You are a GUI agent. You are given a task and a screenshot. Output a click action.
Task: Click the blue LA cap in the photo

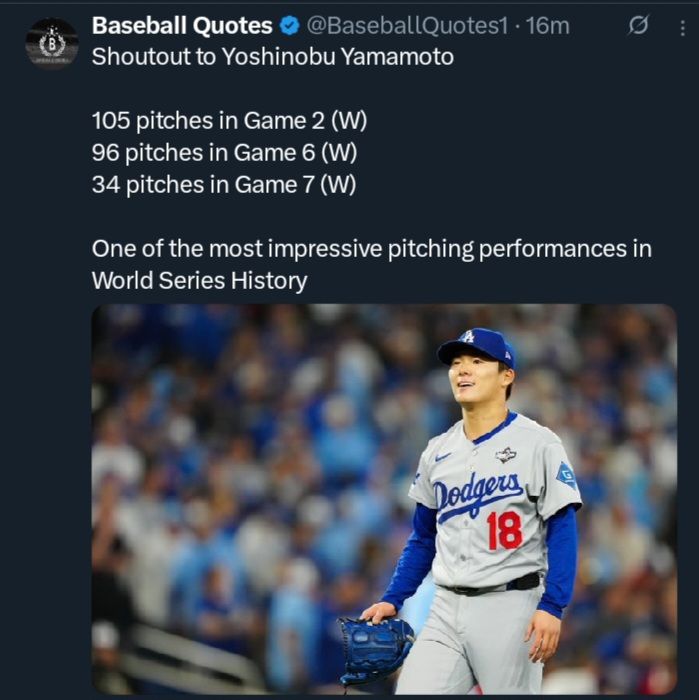476,346
